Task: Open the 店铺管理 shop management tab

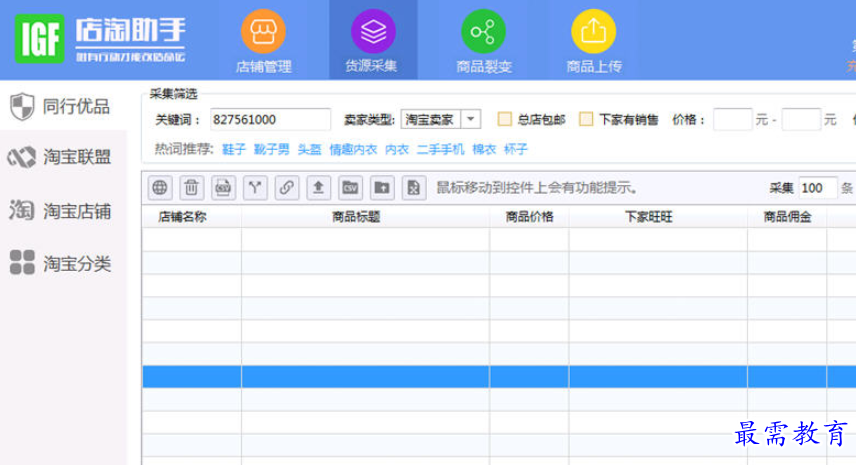Action: [263, 42]
